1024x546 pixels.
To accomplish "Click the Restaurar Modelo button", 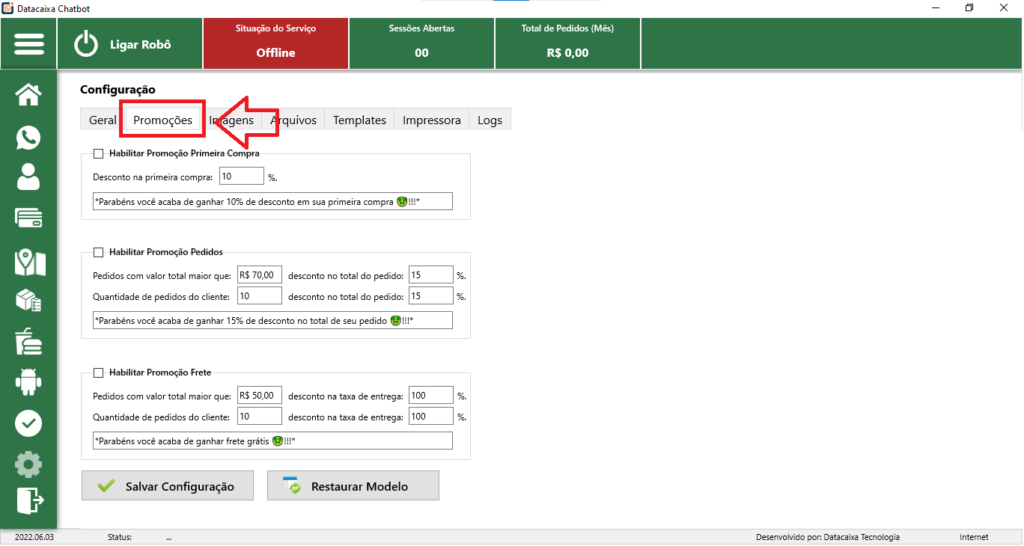I will click(352, 486).
